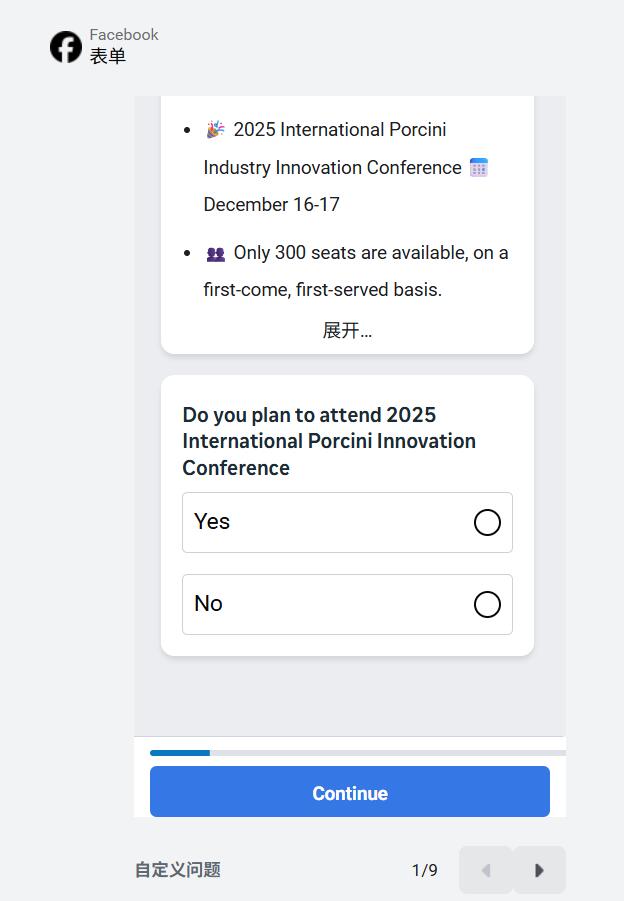Click the Only 300 seats available text
Viewport: 624px width, 901px height.
370,253
